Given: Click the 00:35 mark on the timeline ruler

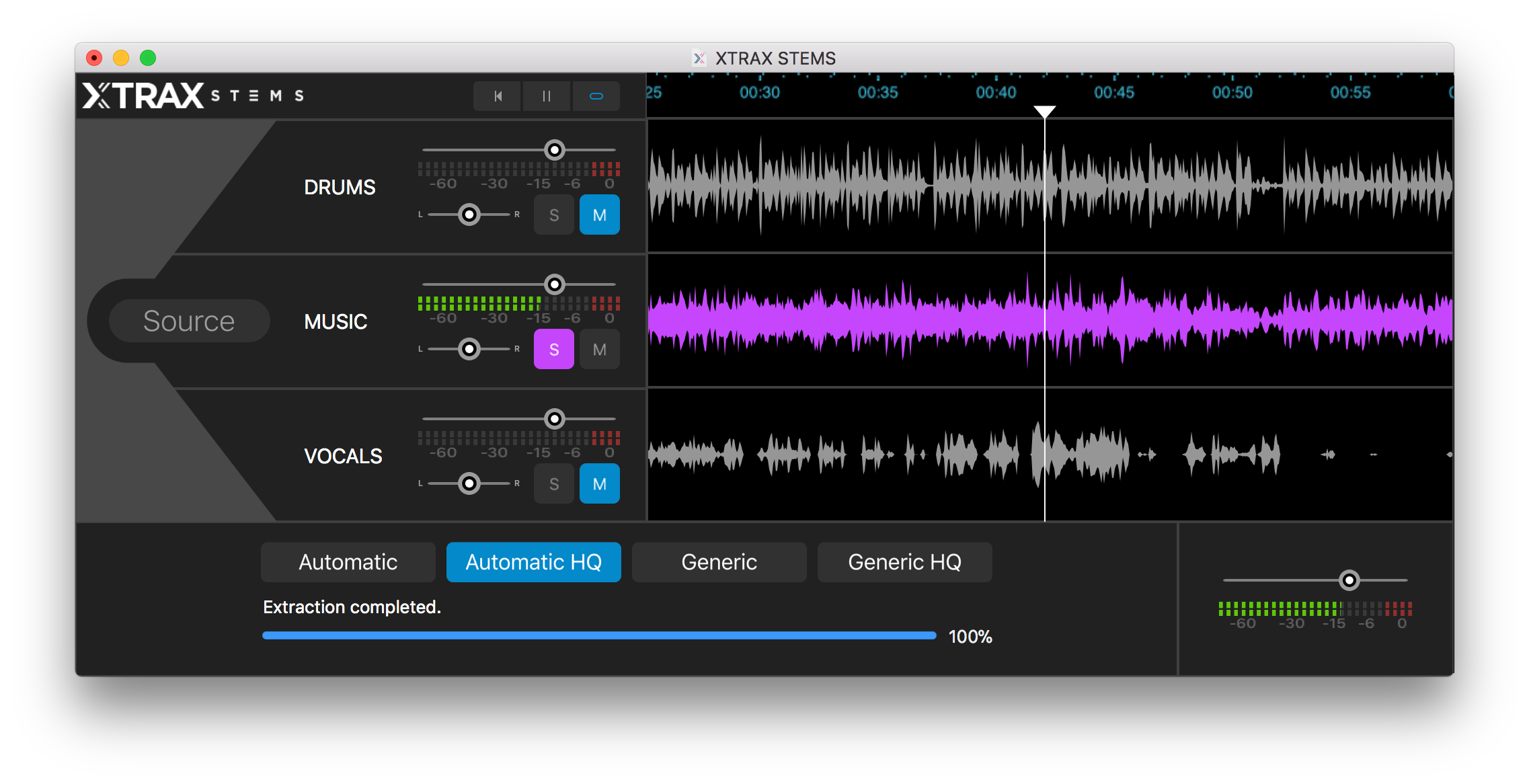Looking at the screenshot, I should [x=878, y=93].
